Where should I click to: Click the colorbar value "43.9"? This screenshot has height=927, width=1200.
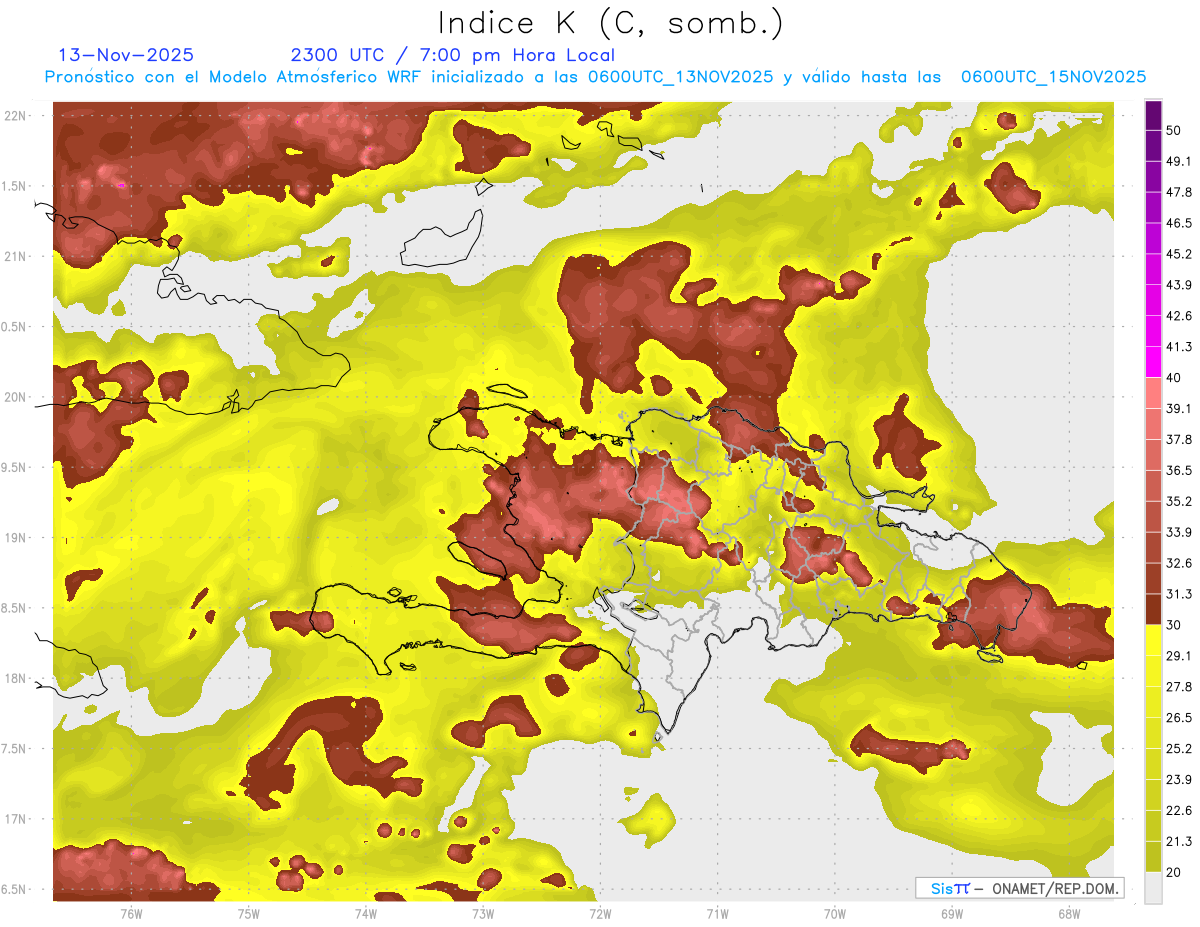click(1179, 285)
